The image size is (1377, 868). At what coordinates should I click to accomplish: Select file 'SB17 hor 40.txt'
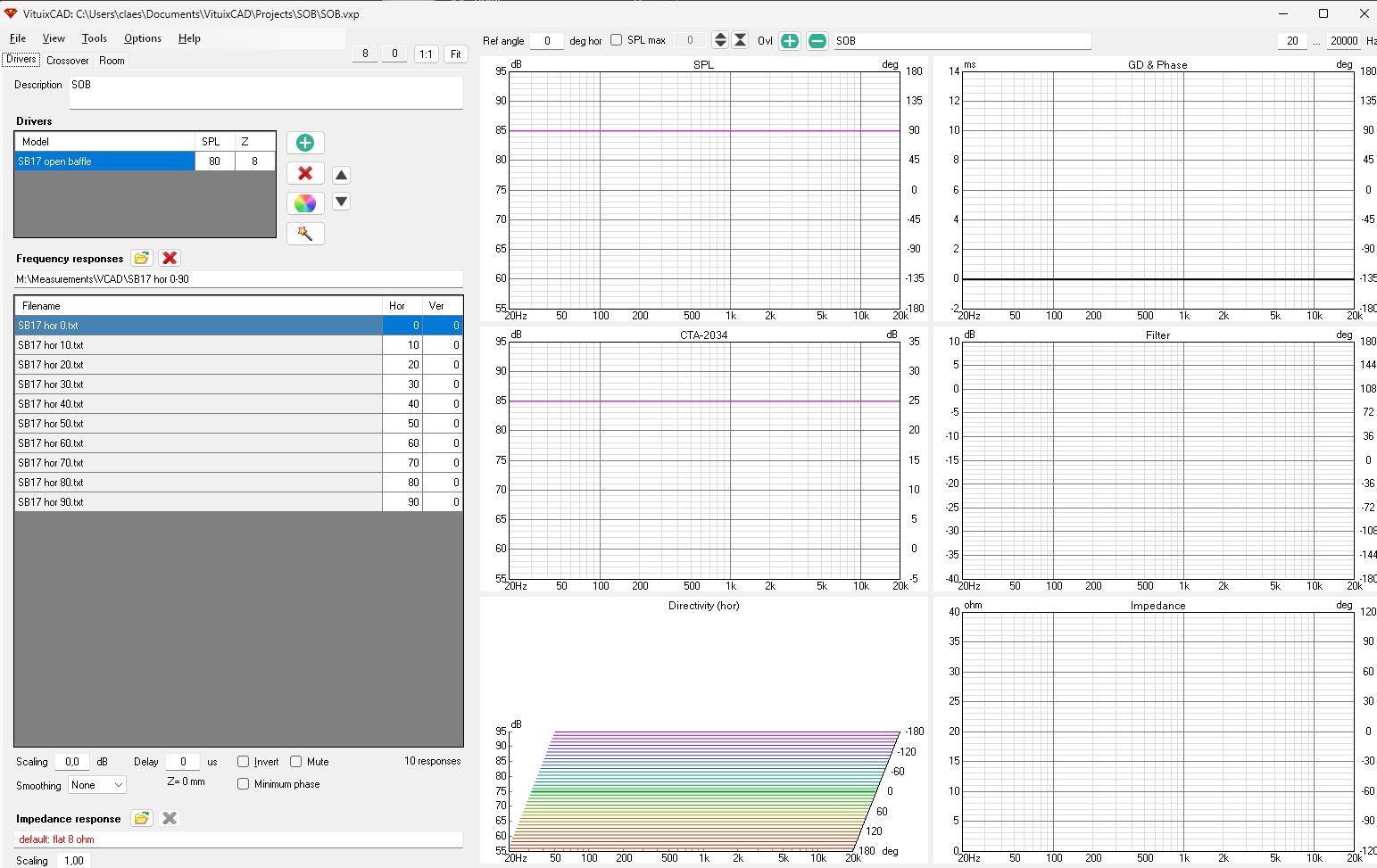coord(198,404)
